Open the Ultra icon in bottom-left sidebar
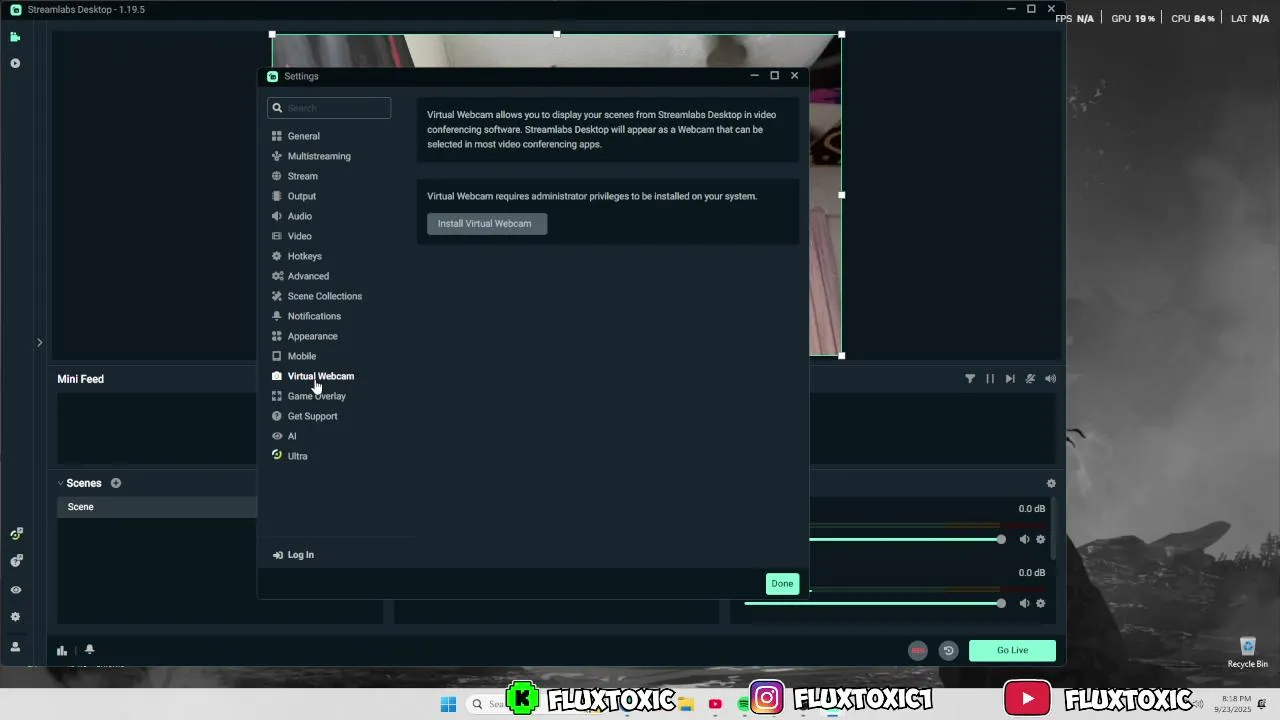This screenshot has height=720, width=1280. click(x=15, y=534)
